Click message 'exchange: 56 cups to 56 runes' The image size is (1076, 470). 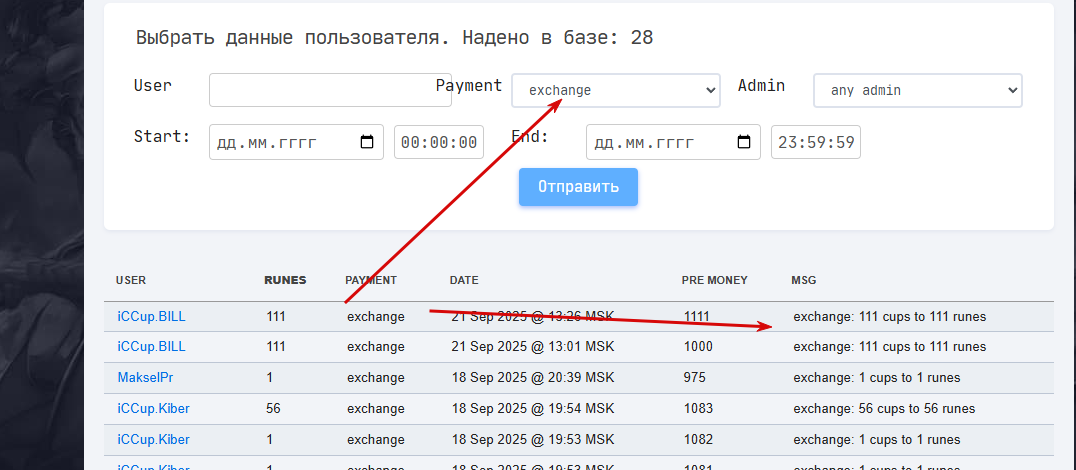[884, 408]
